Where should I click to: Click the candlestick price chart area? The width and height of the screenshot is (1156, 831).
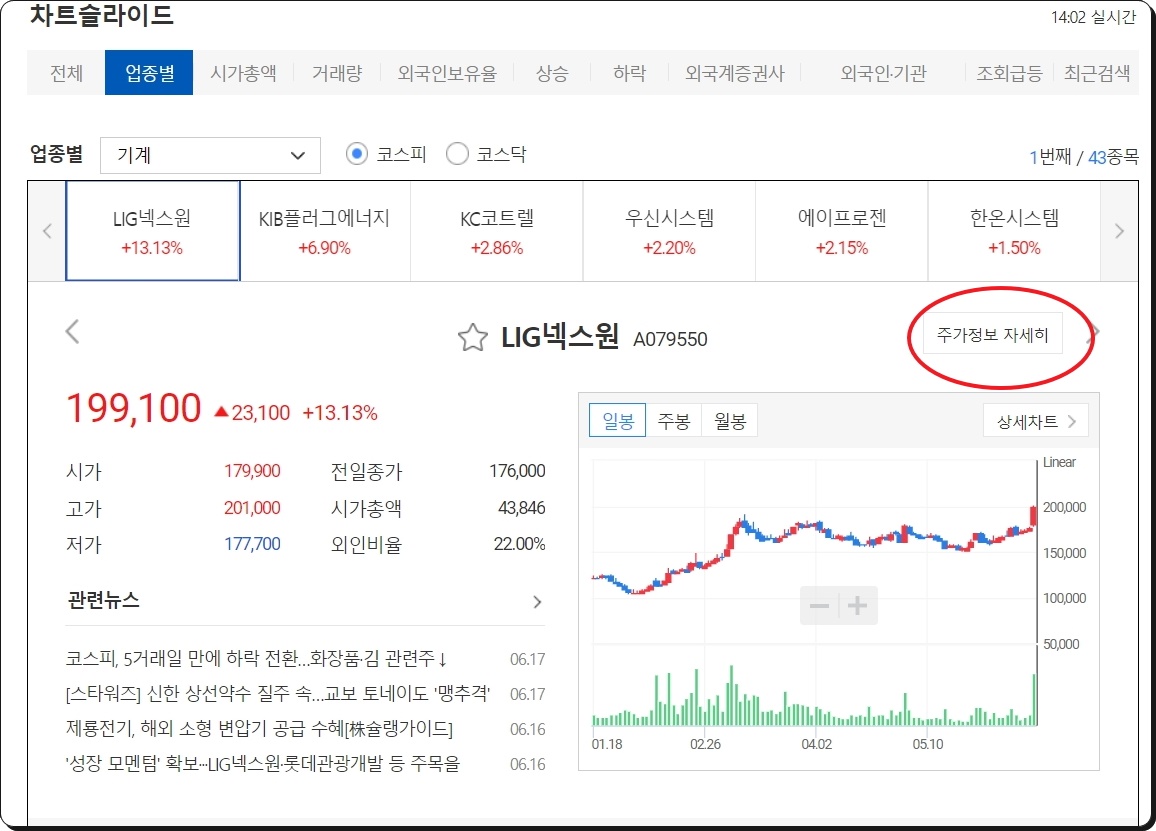click(815, 551)
